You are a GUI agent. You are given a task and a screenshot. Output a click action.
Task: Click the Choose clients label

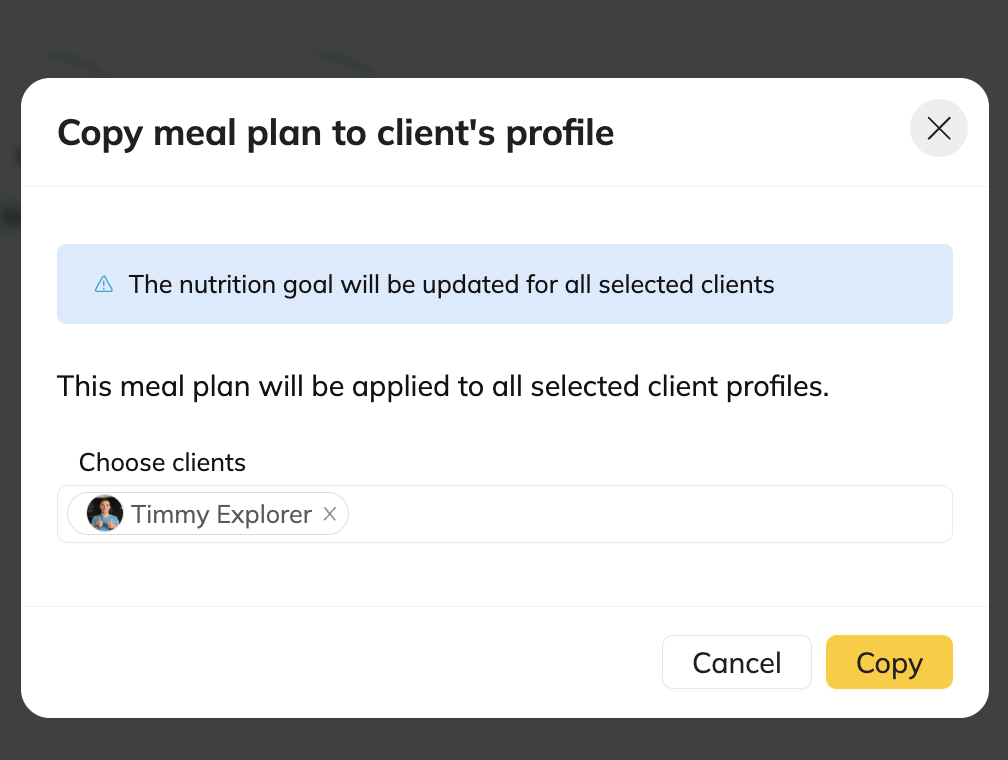(162, 462)
